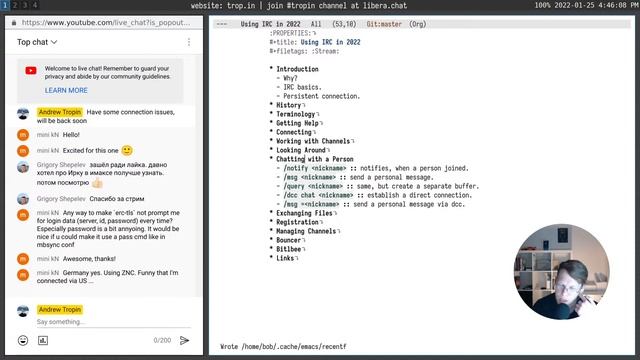Expand the Exchanging Files heading

pyautogui.click(x=304, y=213)
